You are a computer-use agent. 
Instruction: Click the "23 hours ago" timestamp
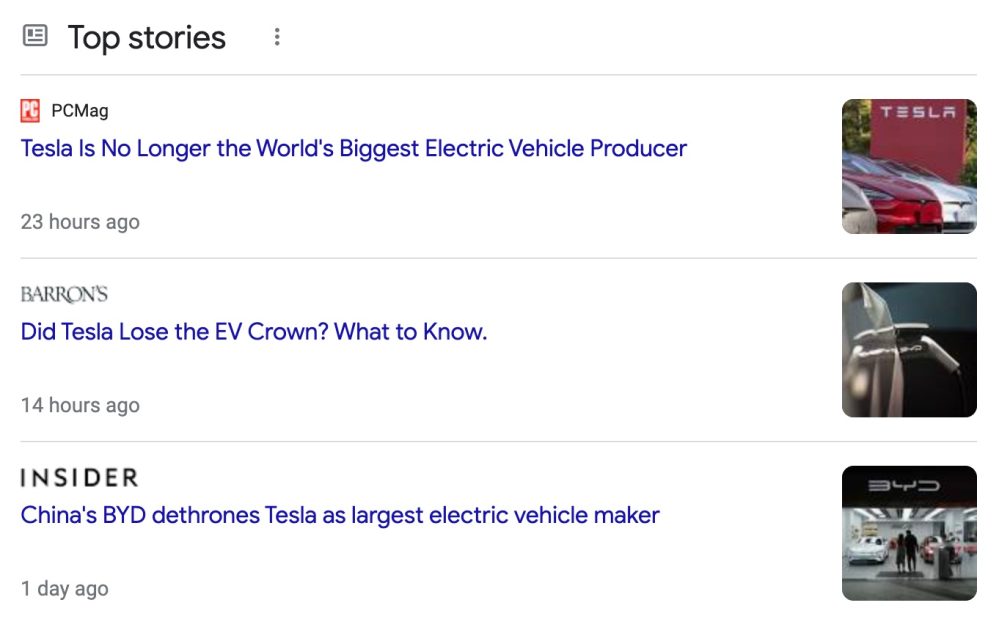click(x=80, y=222)
